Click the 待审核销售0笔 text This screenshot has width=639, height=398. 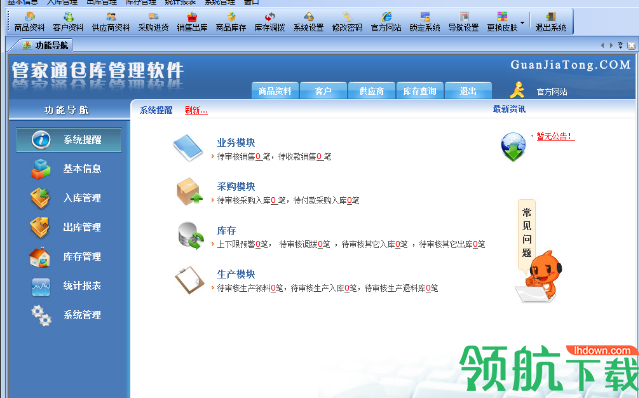point(243,156)
